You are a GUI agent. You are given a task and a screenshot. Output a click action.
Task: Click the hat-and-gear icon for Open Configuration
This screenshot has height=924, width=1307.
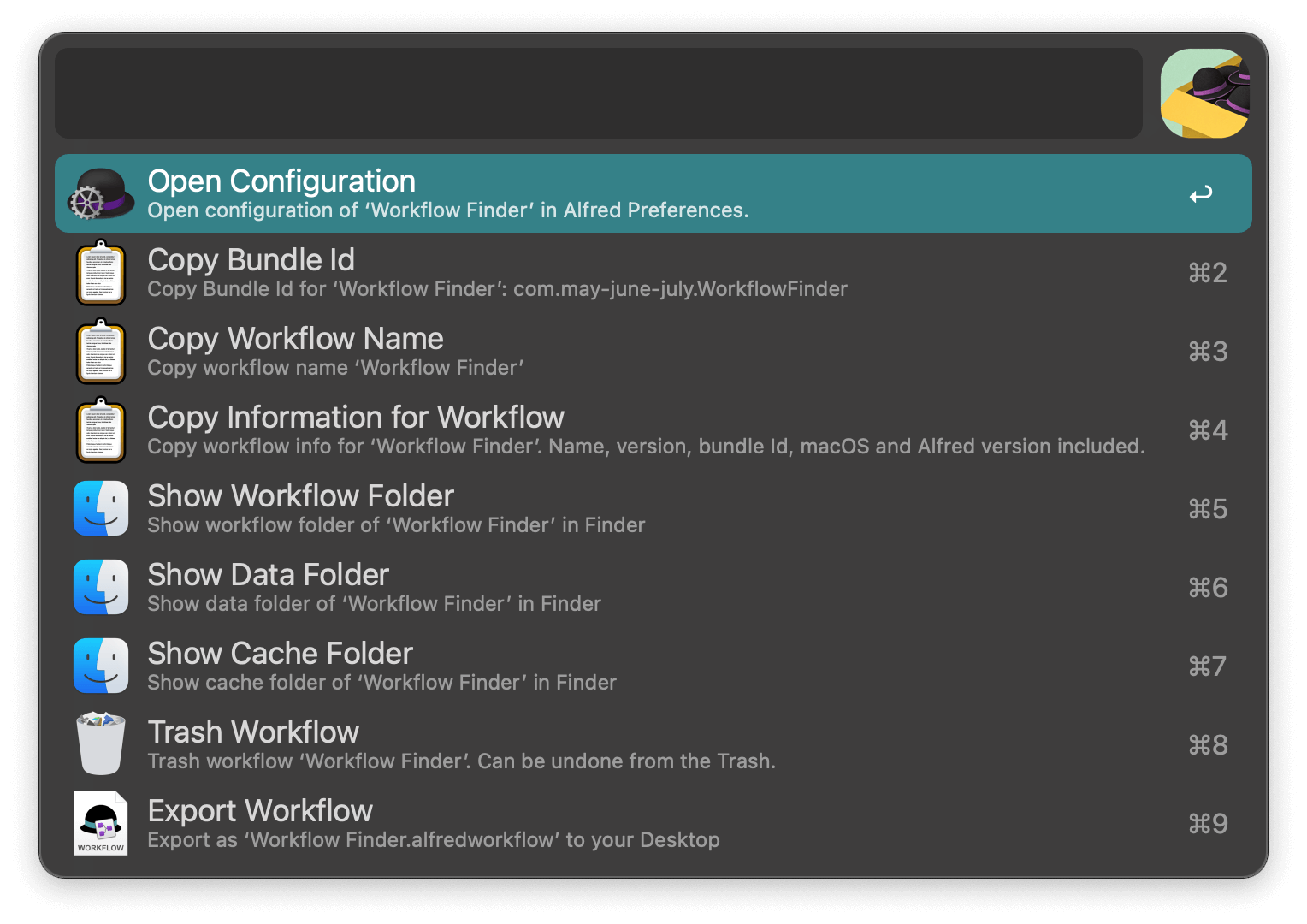point(101,193)
